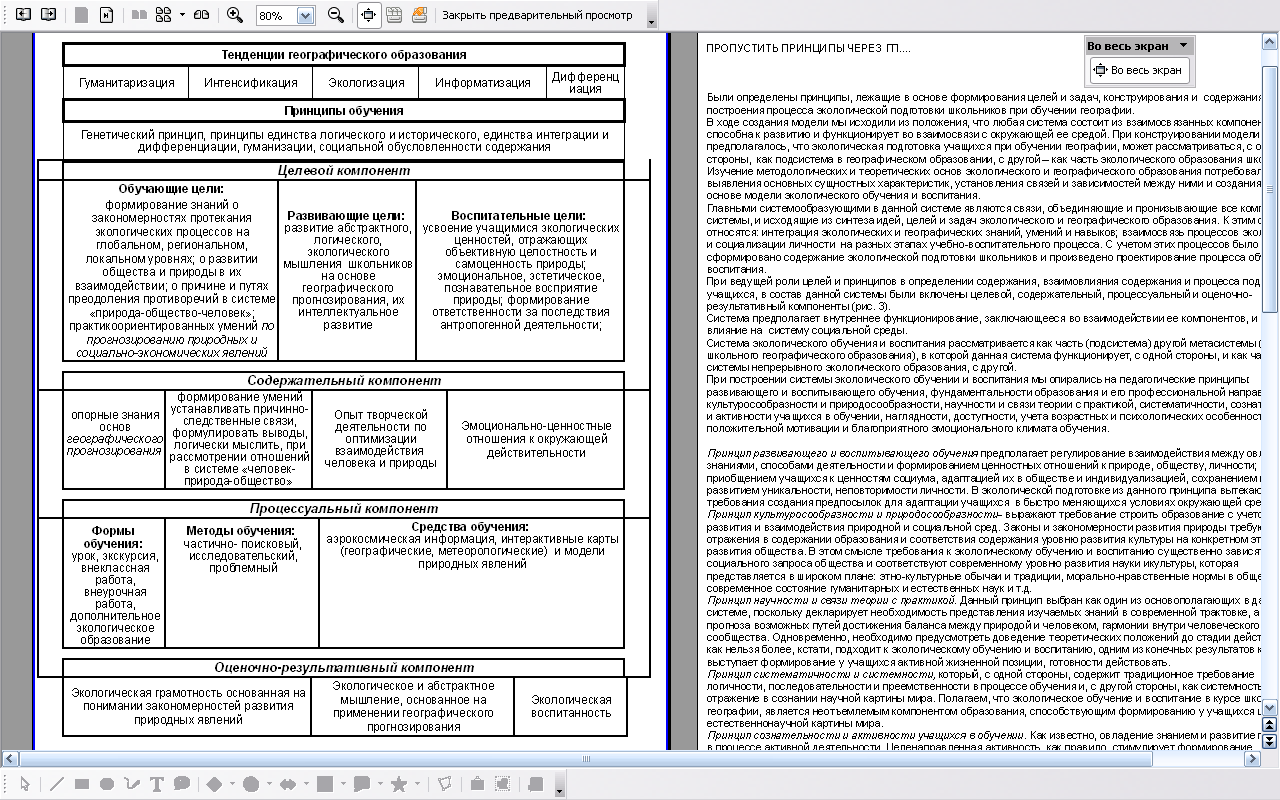Viewport: 1280px width, 800px height.
Task: Jump to the first document page
Action: click(x=81, y=15)
